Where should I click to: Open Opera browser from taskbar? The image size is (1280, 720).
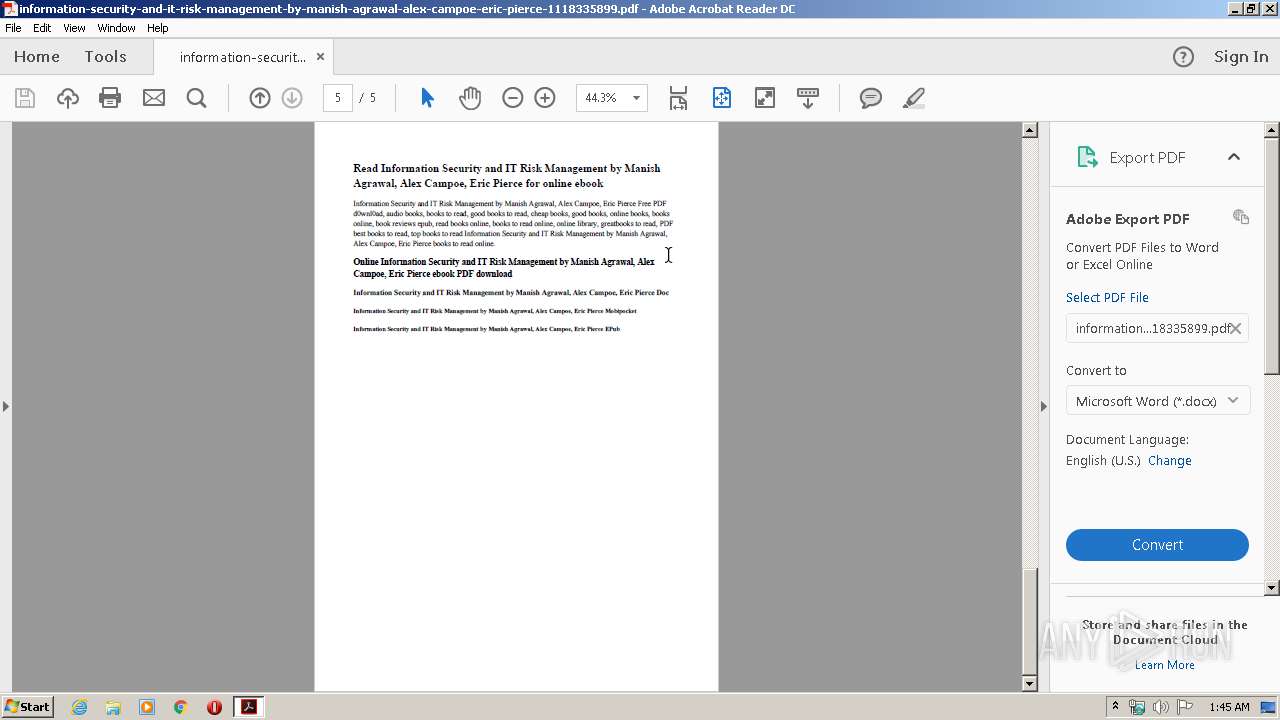tap(214, 707)
